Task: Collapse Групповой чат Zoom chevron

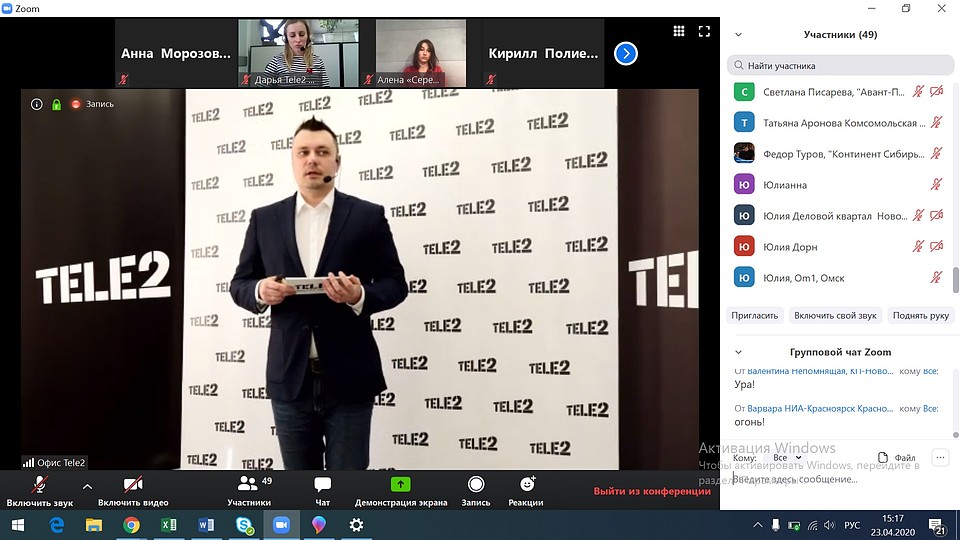Action: (x=738, y=352)
